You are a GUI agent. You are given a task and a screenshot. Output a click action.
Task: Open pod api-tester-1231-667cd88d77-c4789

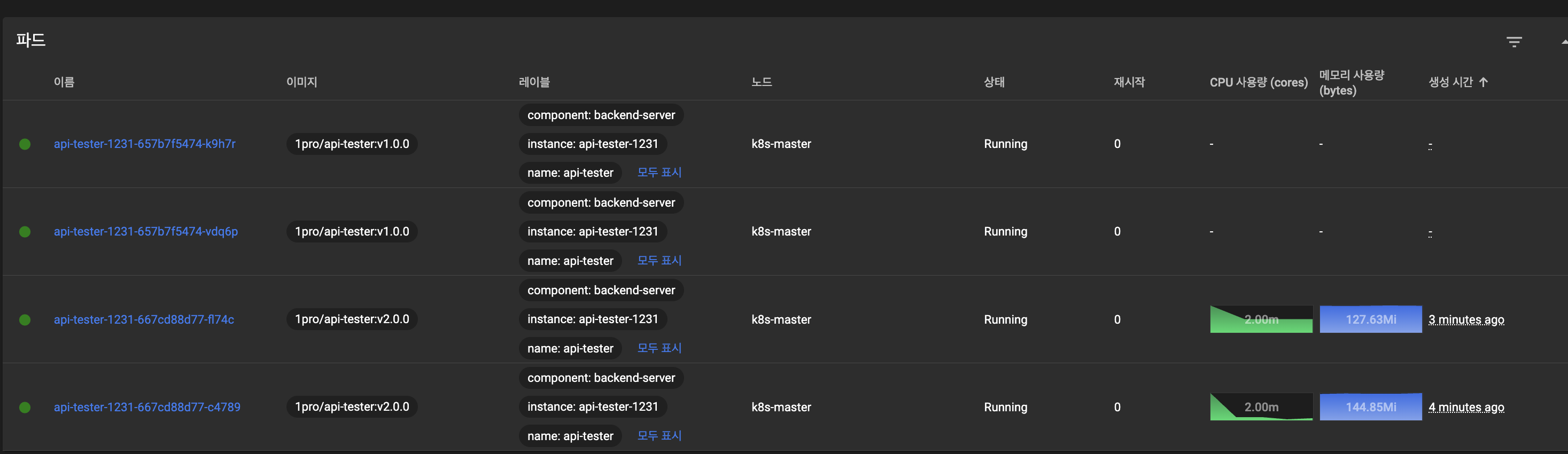[146, 407]
